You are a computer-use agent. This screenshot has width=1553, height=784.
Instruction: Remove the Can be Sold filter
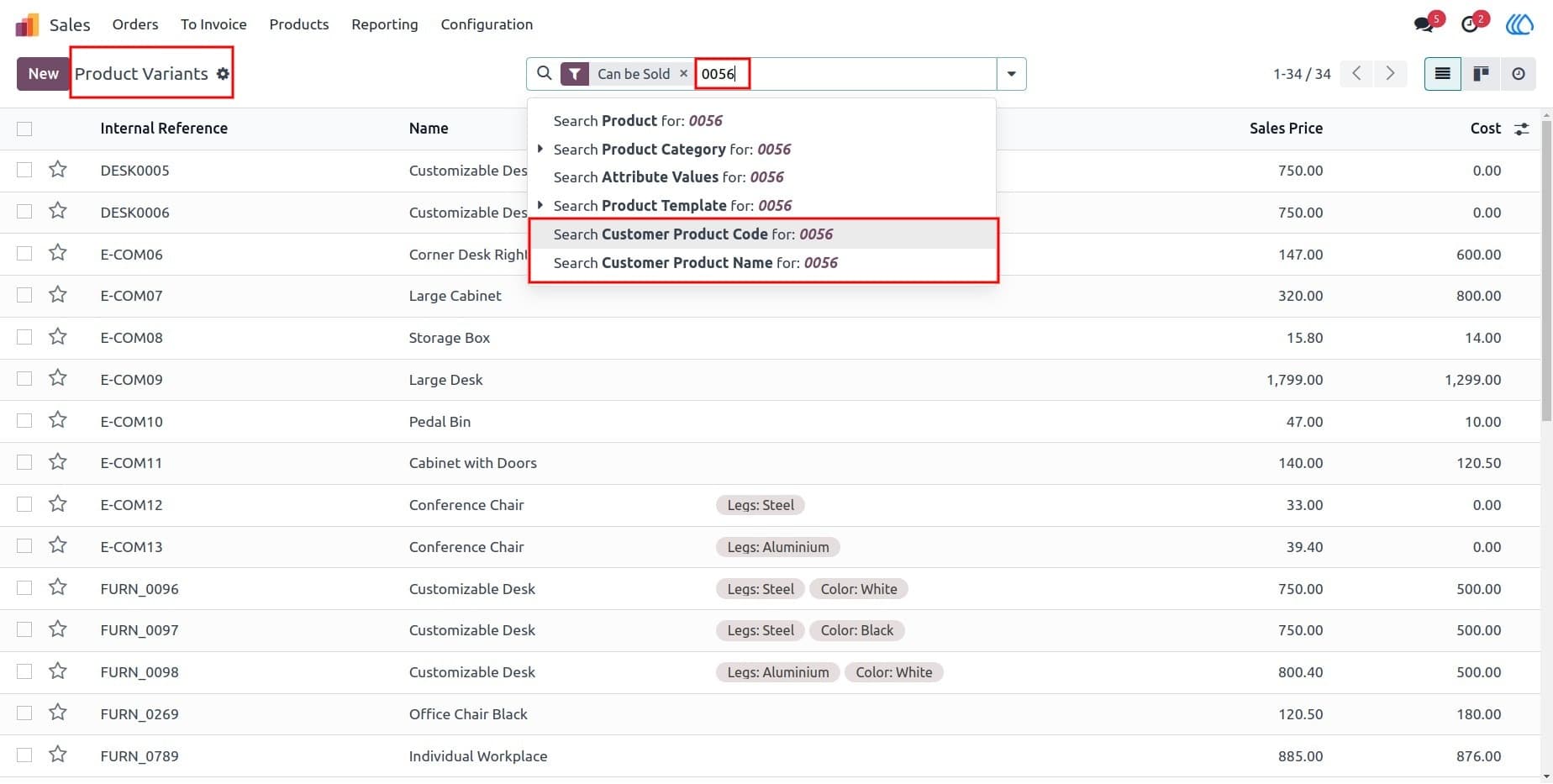pos(683,74)
